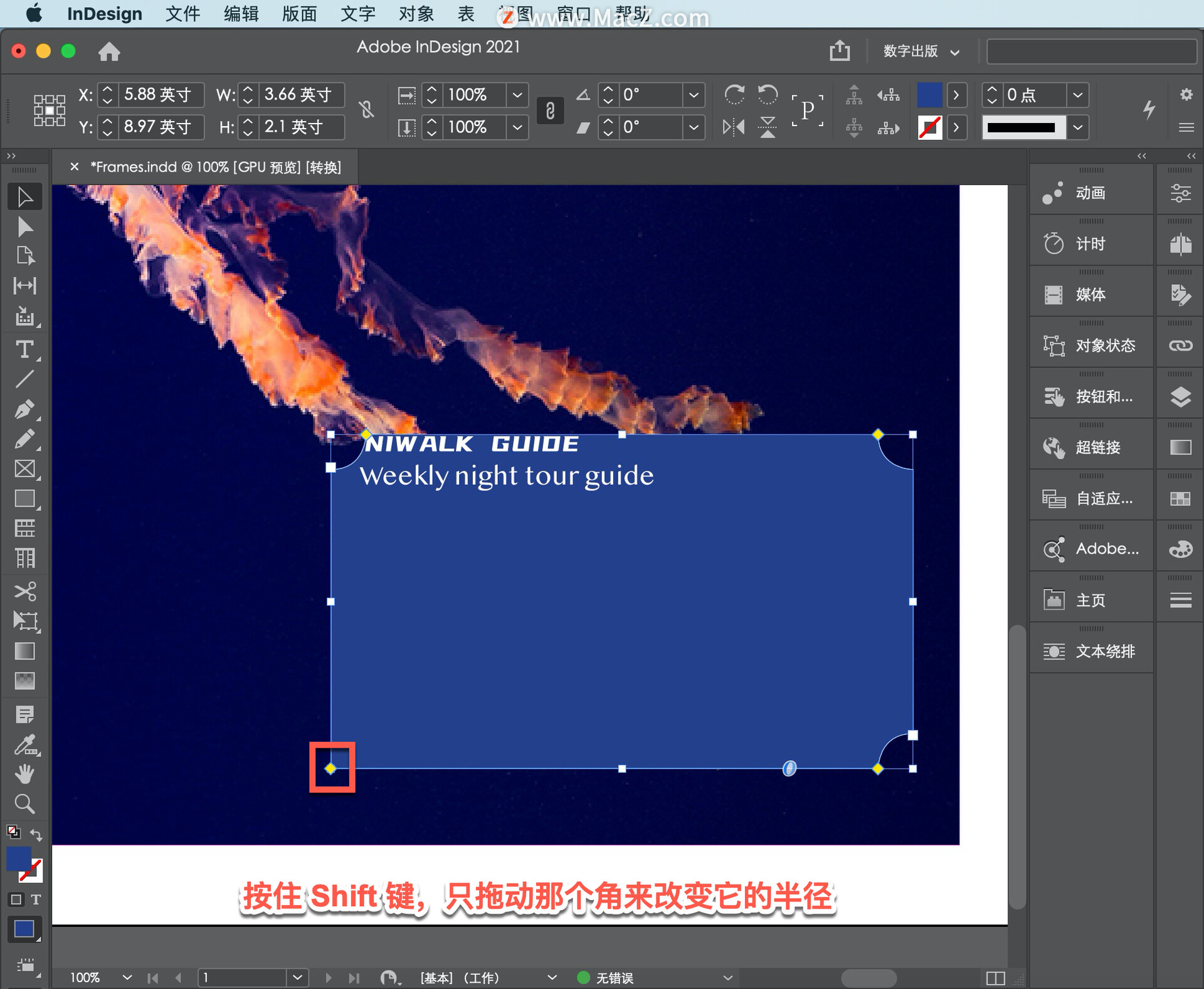
Task: Click the Share document icon
Action: click(840, 50)
